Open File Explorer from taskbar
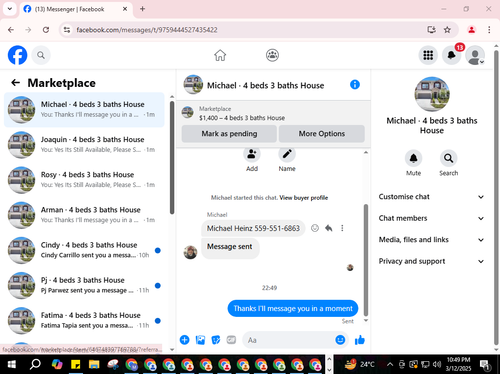The image size is (500, 374). (x=94, y=364)
